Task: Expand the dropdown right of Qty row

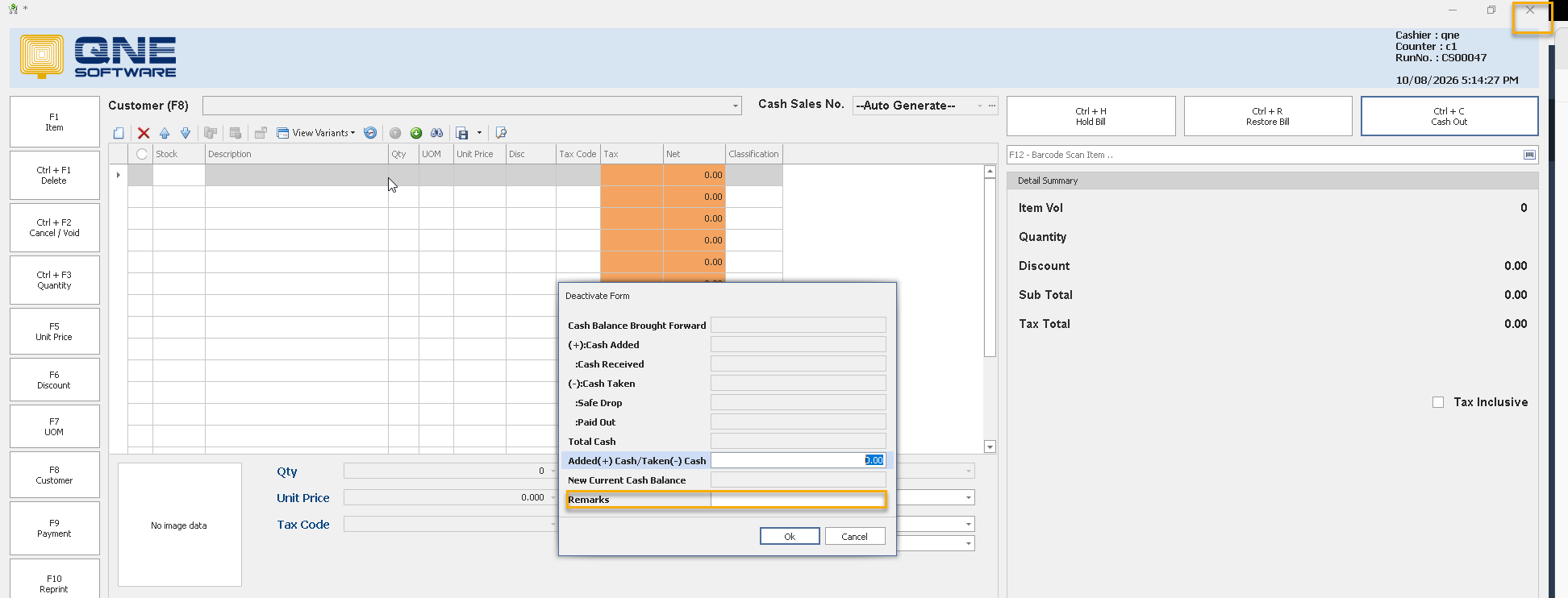Action: 969,471
